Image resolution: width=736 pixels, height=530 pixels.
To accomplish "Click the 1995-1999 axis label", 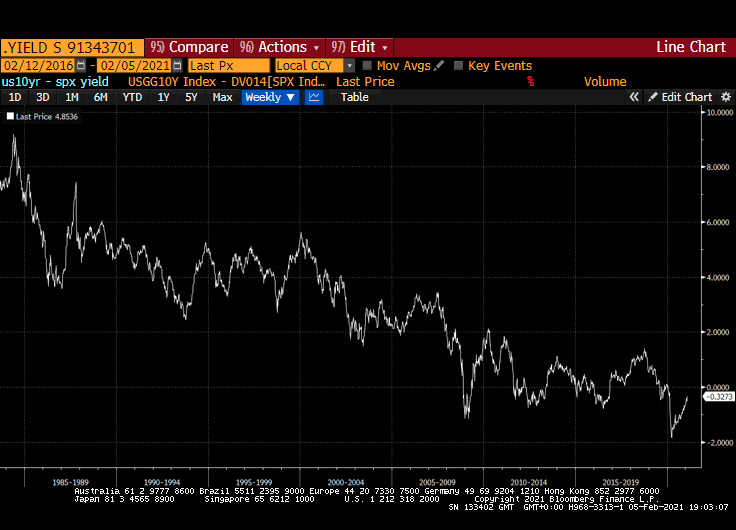I will click(x=254, y=482).
